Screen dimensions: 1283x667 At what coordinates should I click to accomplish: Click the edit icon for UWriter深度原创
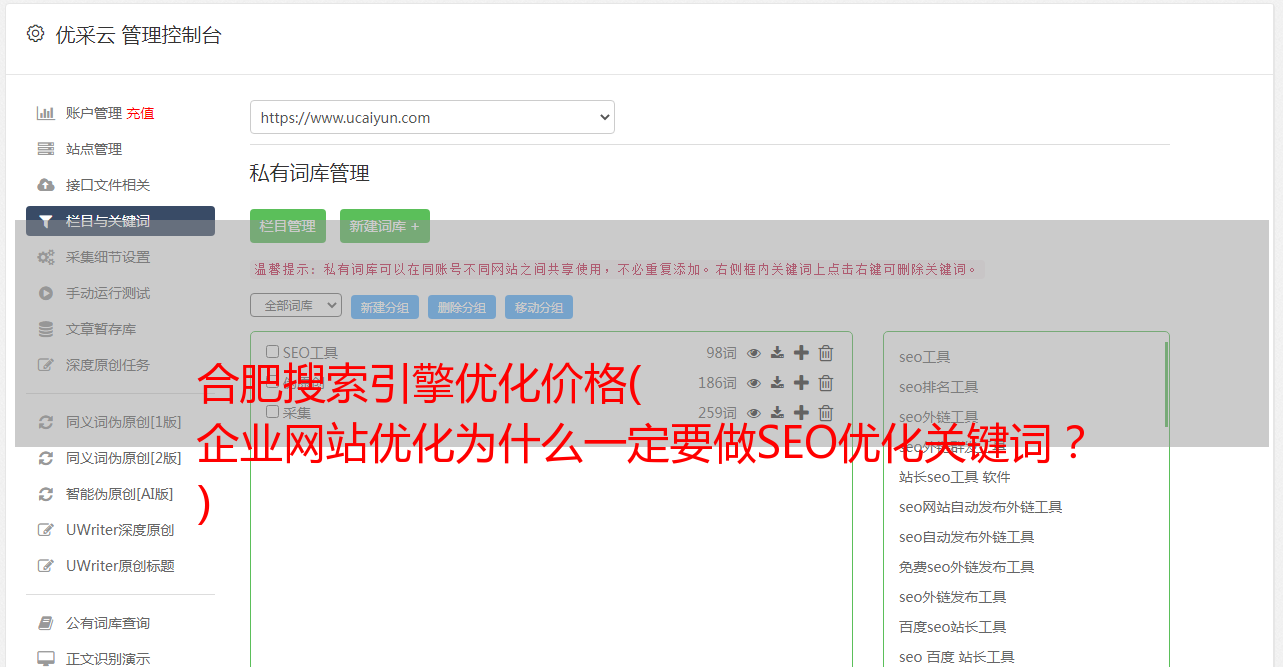click(x=46, y=530)
